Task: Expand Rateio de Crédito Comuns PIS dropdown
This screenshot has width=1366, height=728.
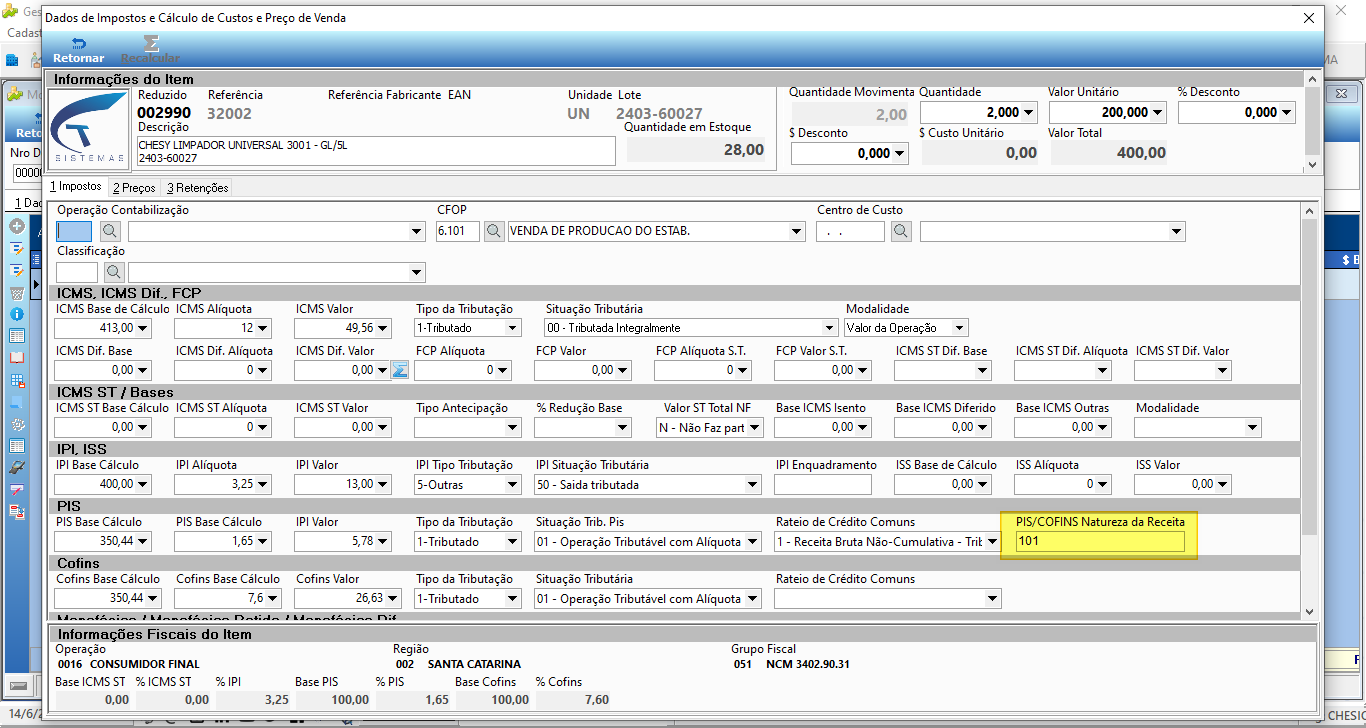Action: 992,542
